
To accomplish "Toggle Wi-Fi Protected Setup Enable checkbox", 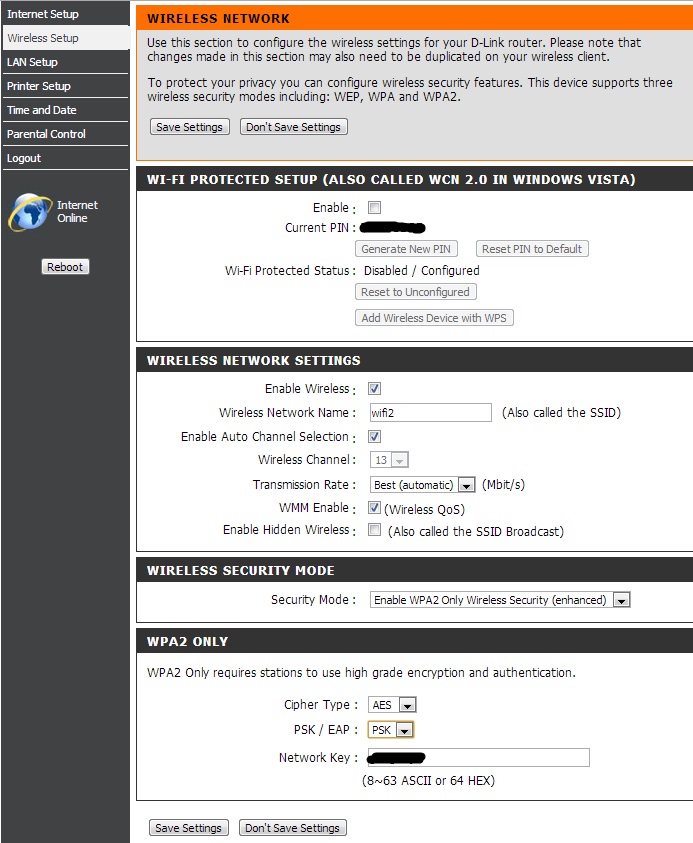I will 374,208.
